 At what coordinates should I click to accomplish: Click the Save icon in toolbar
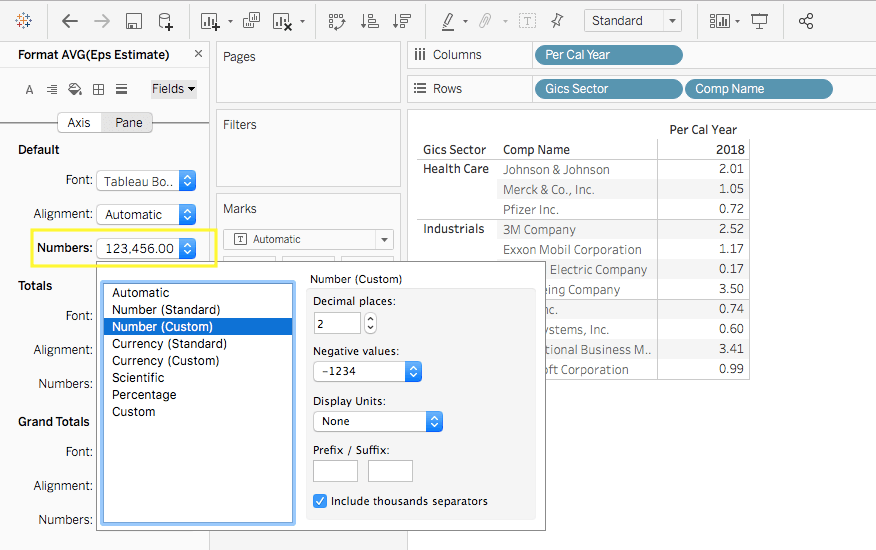pos(134,21)
